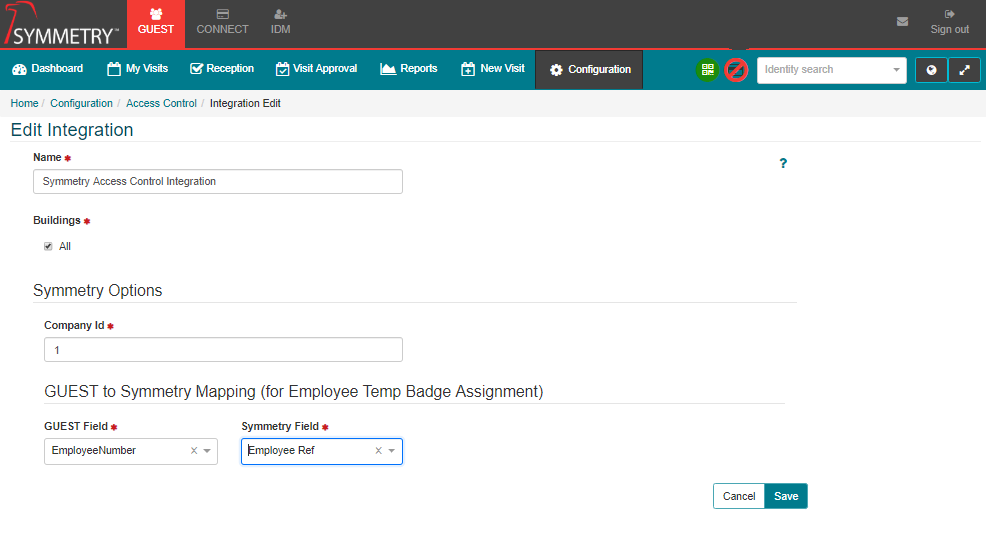986x542 pixels.
Task: Uncheck the All buildings checkbox
Action: point(48,246)
